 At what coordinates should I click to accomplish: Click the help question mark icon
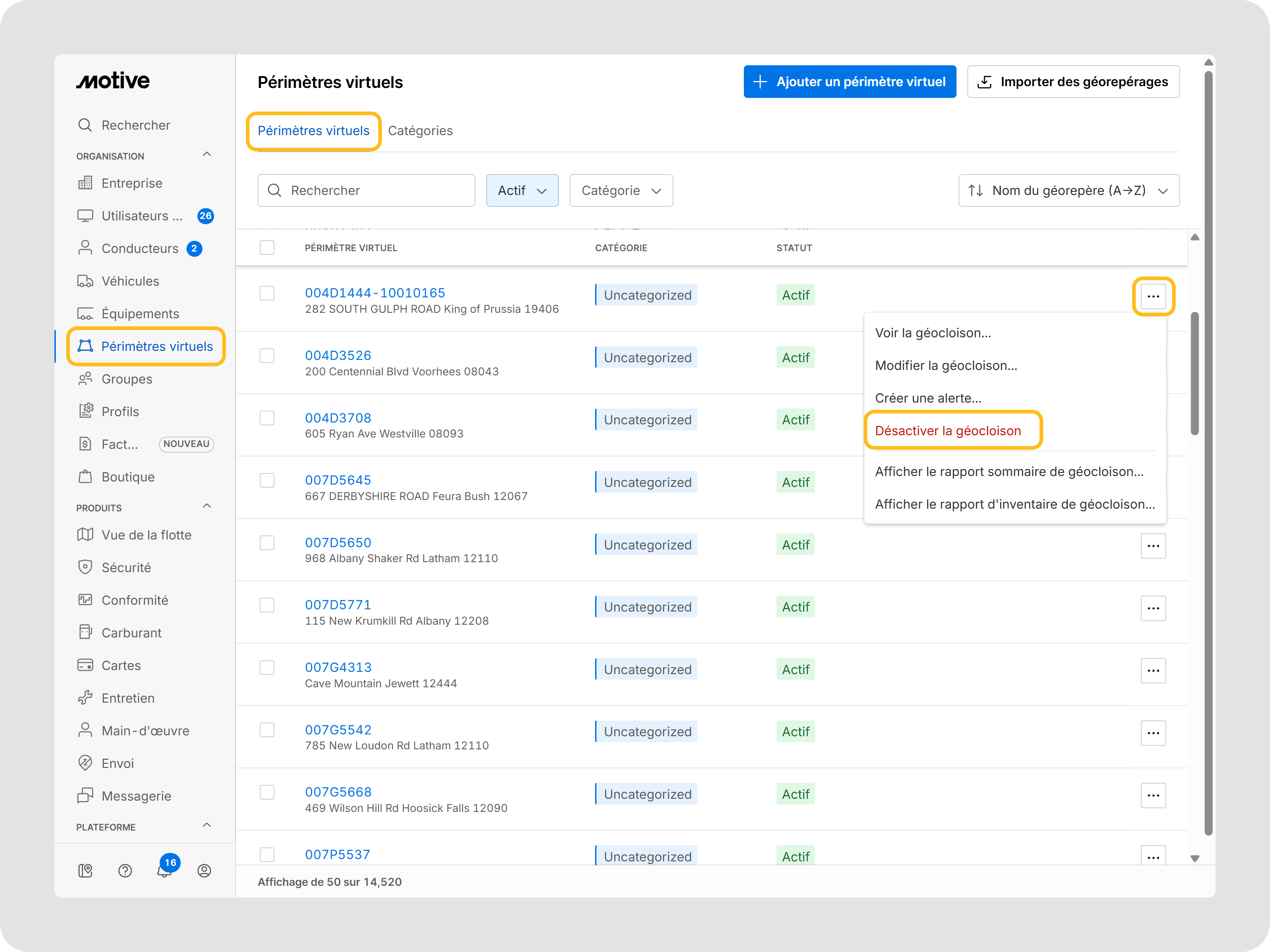coord(125,870)
